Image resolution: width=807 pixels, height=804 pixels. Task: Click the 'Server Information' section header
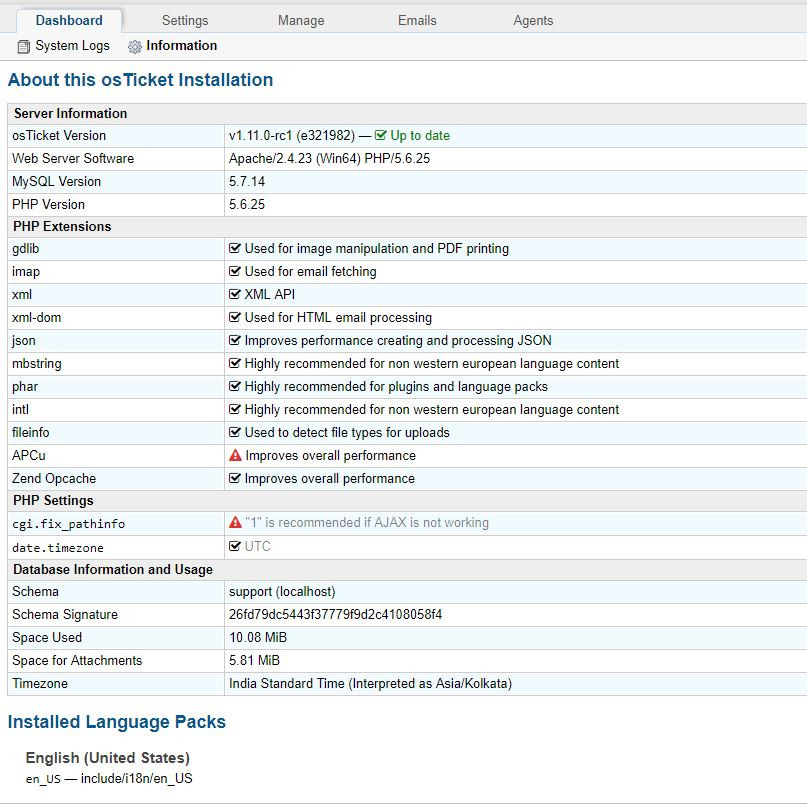[x=71, y=113]
